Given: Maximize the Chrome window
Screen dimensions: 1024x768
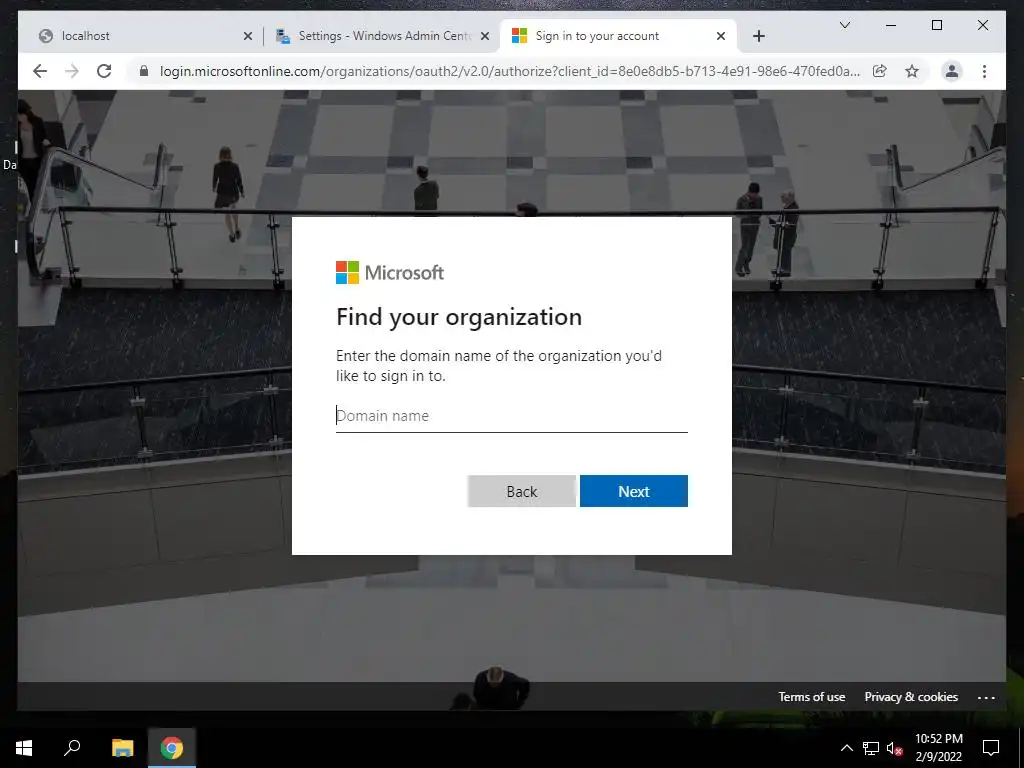Looking at the screenshot, I should click(936, 25).
